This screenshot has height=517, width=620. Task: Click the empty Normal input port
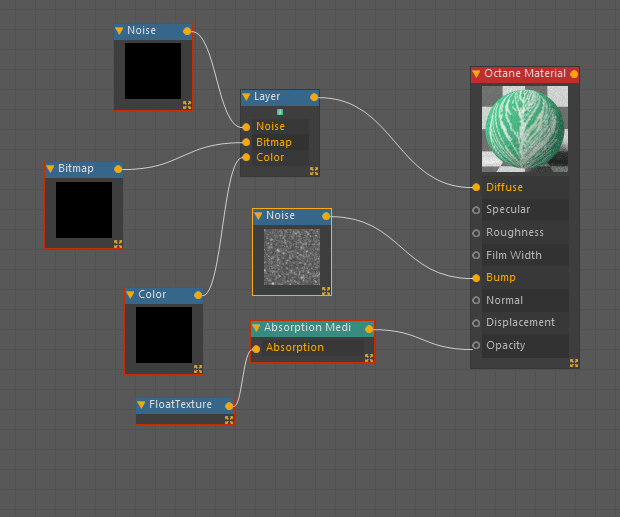click(476, 300)
